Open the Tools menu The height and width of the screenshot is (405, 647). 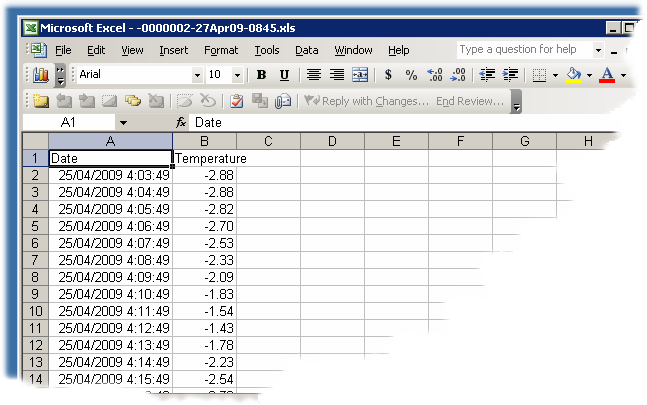click(x=267, y=50)
